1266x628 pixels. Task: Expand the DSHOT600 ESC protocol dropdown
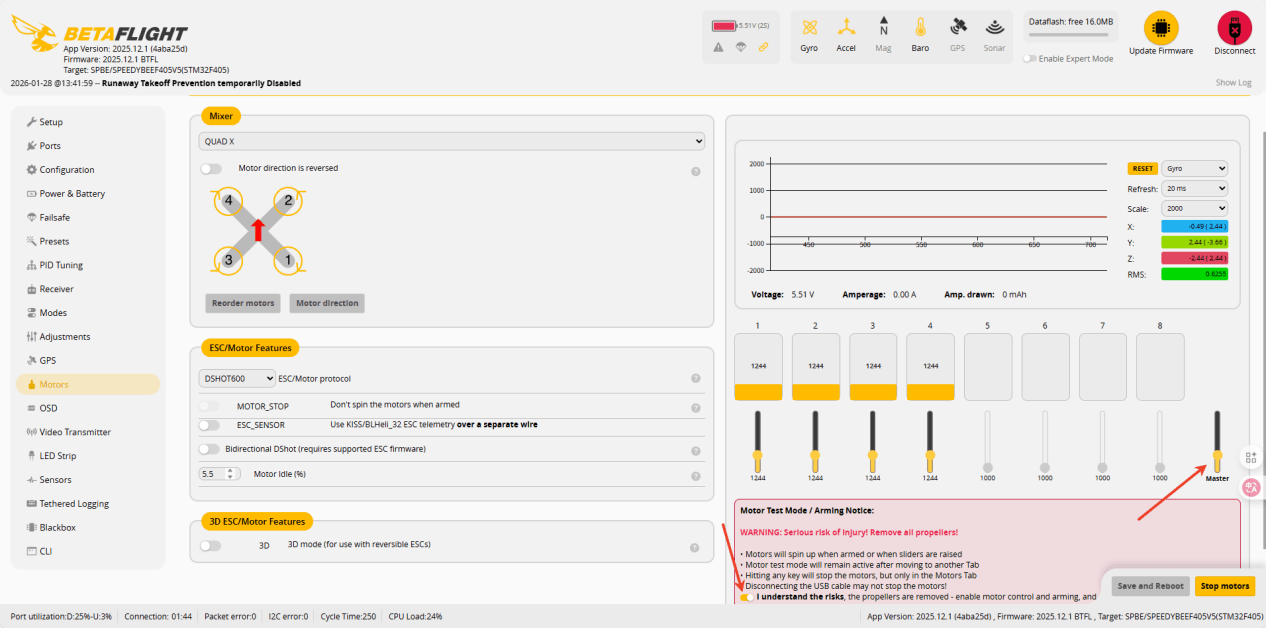tap(237, 379)
